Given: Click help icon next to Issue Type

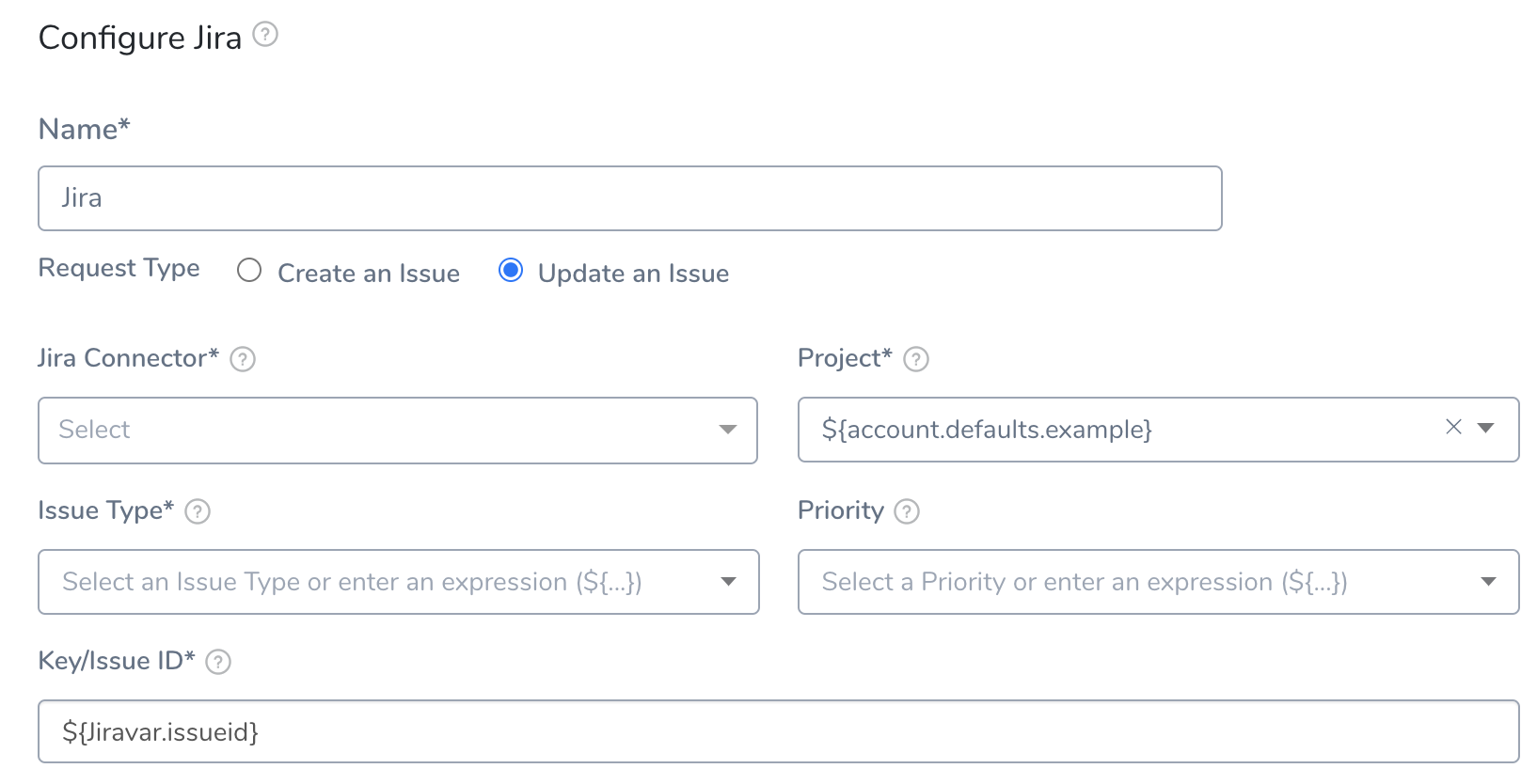Looking at the screenshot, I should [x=198, y=511].
